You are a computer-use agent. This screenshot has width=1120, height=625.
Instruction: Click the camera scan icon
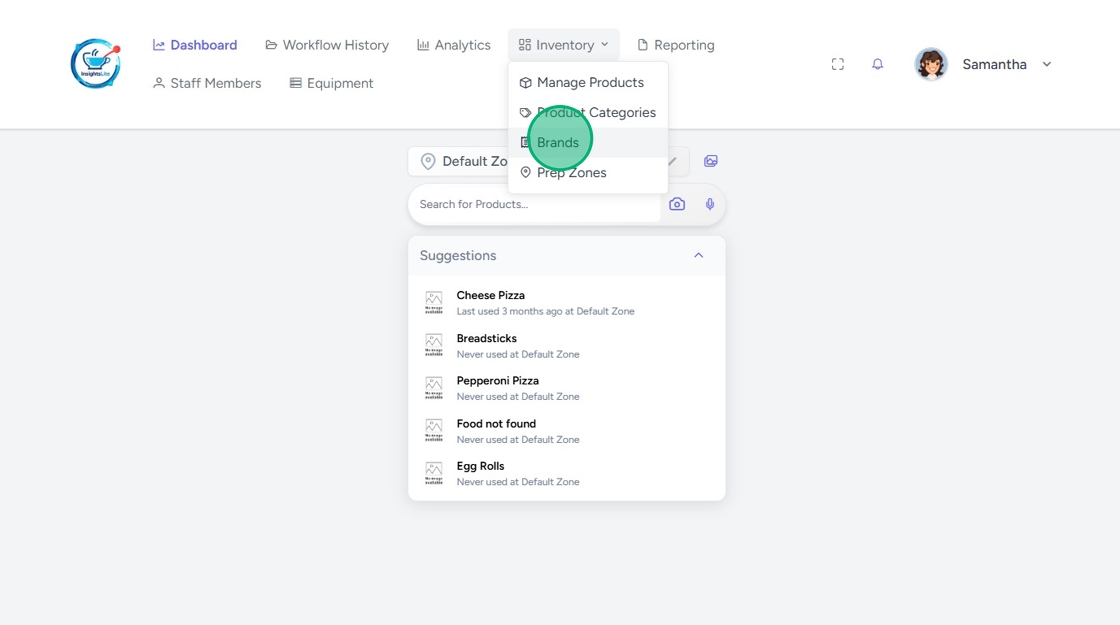(x=677, y=204)
